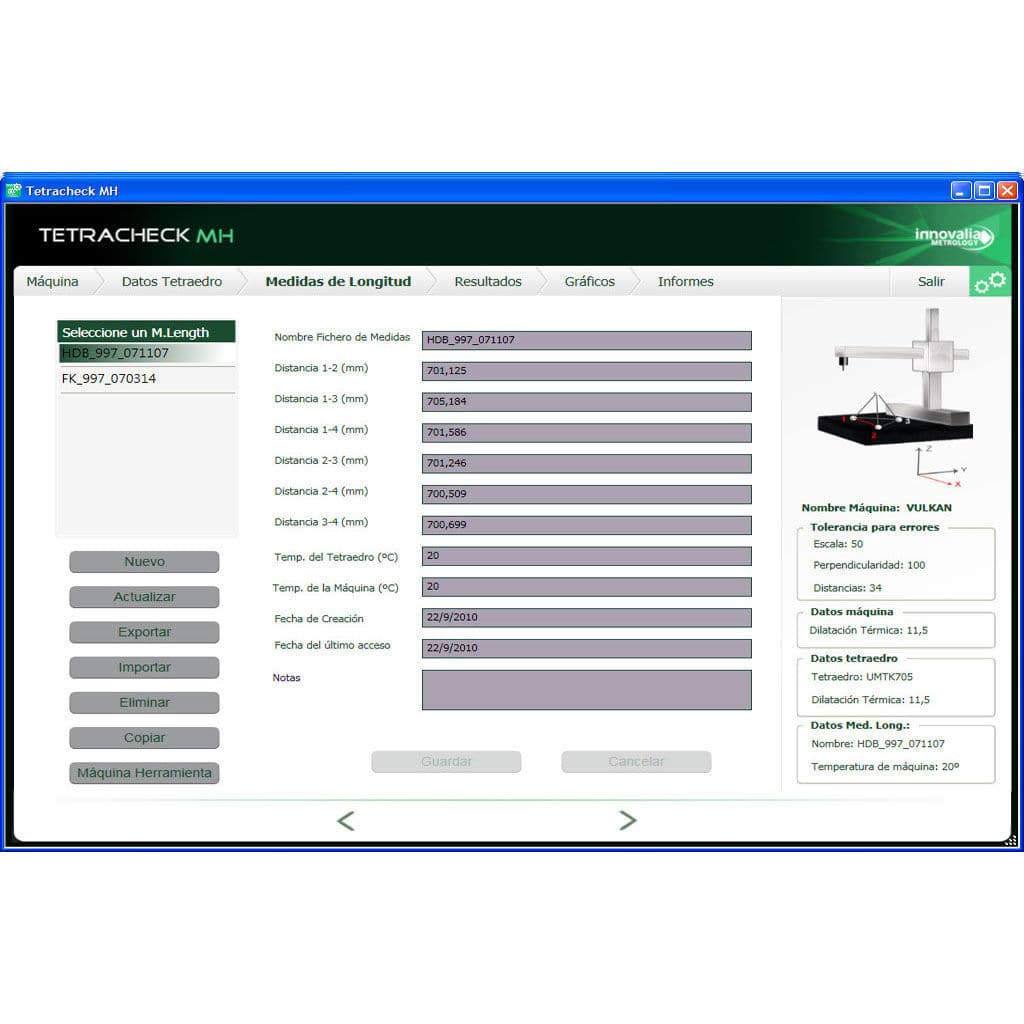Switch to the Resultados tab
The height and width of the screenshot is (1024, 1024).
click(488, 281)
